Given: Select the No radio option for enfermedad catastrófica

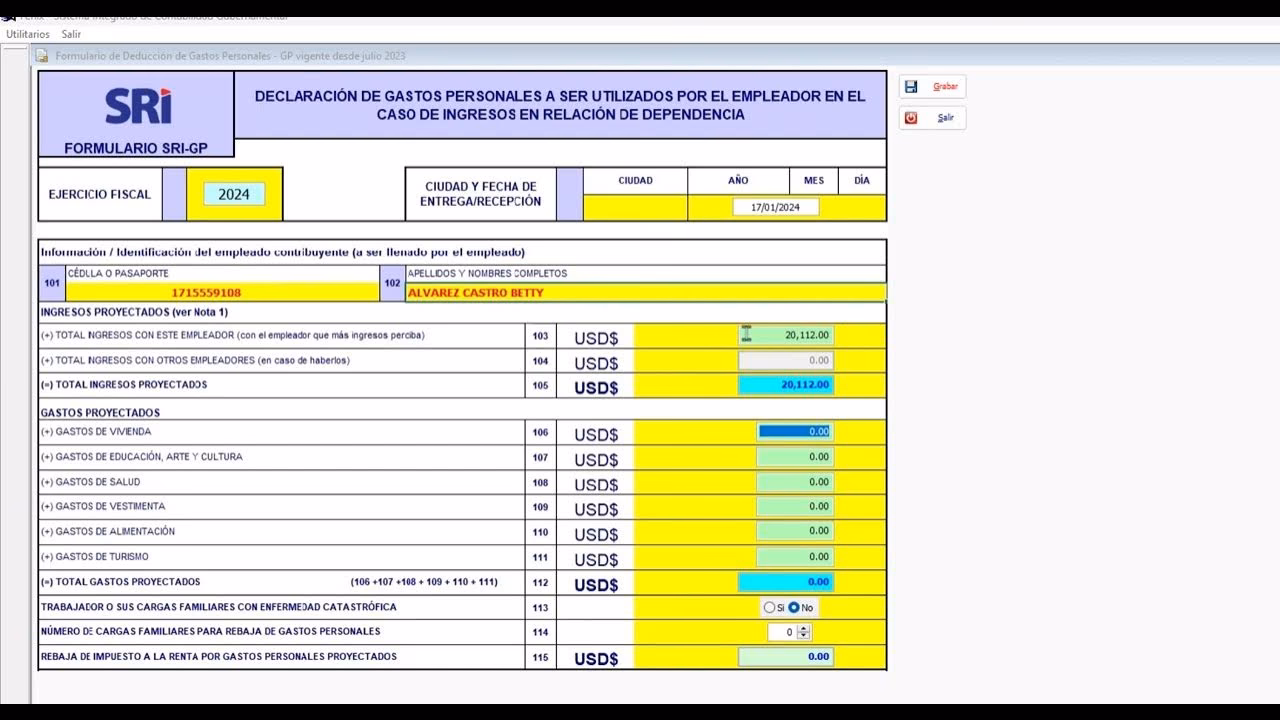Looking at the screenshot, I should 795,606.
